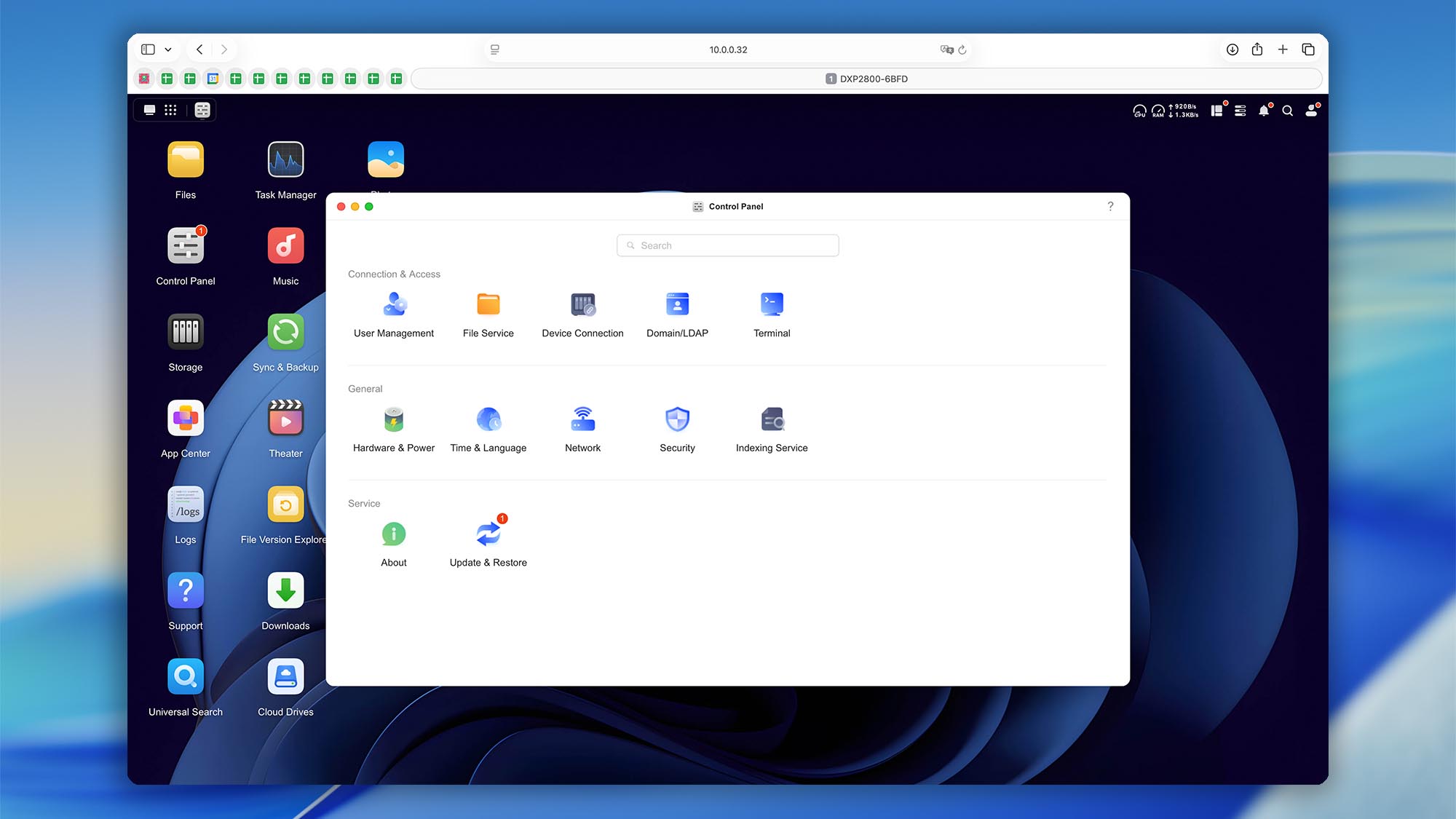Open Update & Restore settings

pyautogui.click(x=488, y=534)
